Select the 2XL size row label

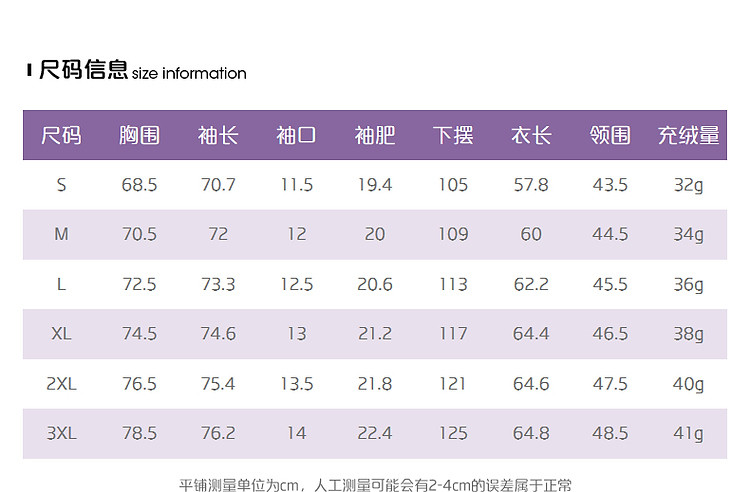point(61,384)
